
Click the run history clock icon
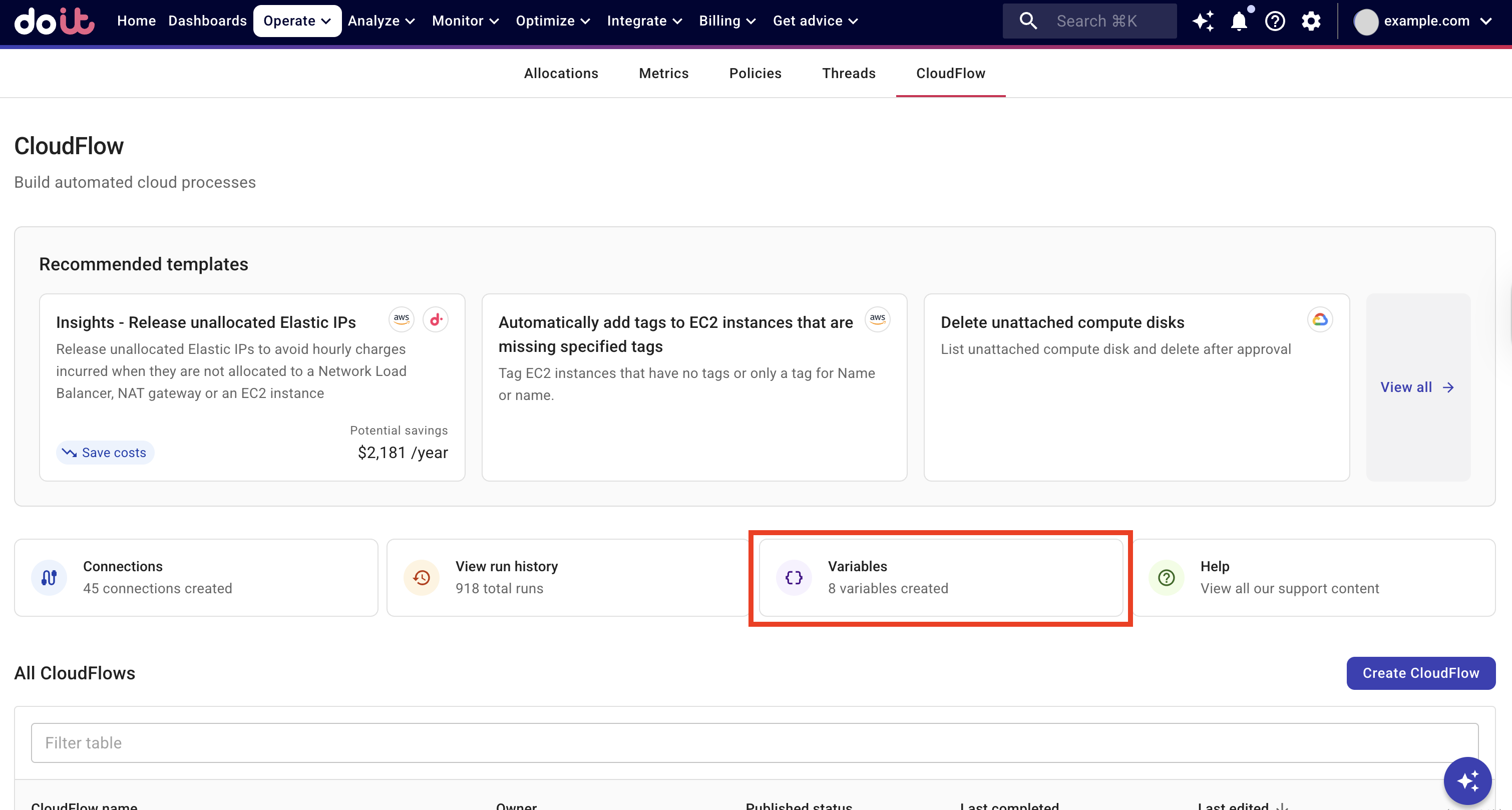[422, 578]
